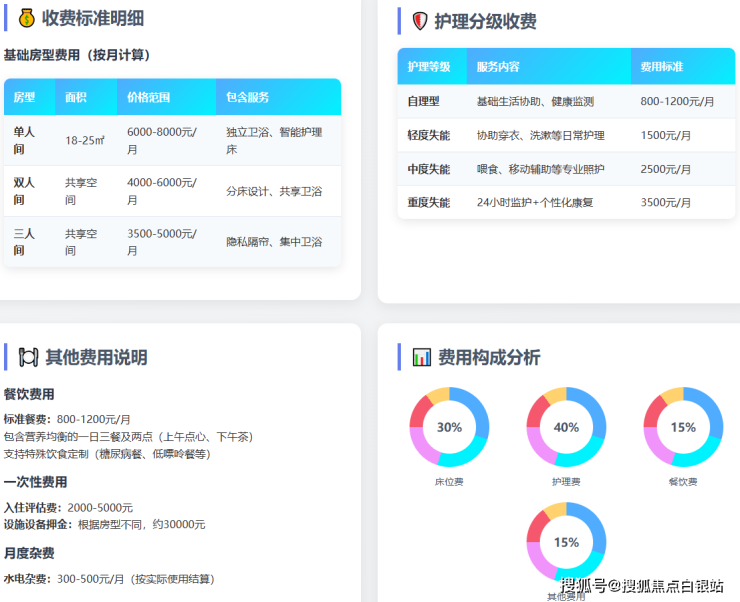Select the plate and cutlery icon beside 其他费用说明
The image size is (740, 602).
[28, 357]
